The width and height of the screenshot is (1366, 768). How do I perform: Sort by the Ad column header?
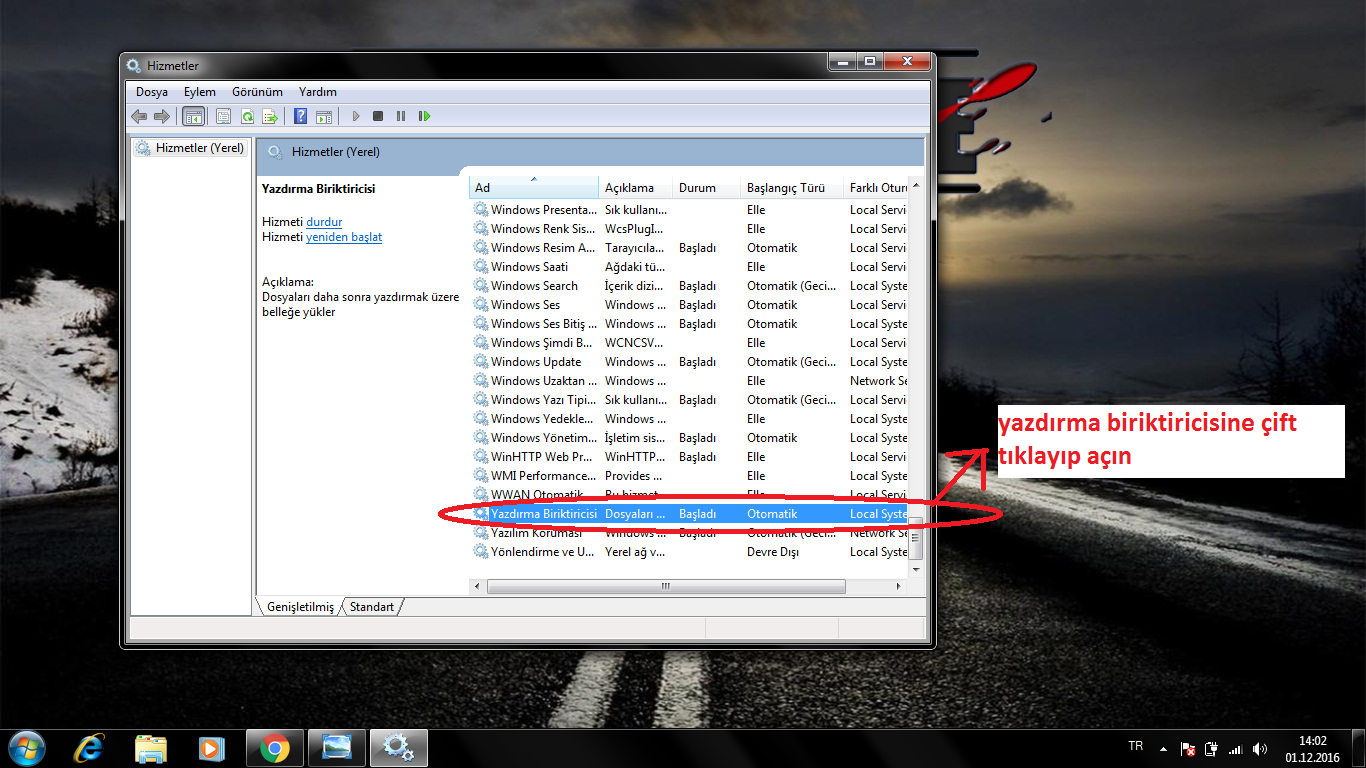tap(534, 187)
